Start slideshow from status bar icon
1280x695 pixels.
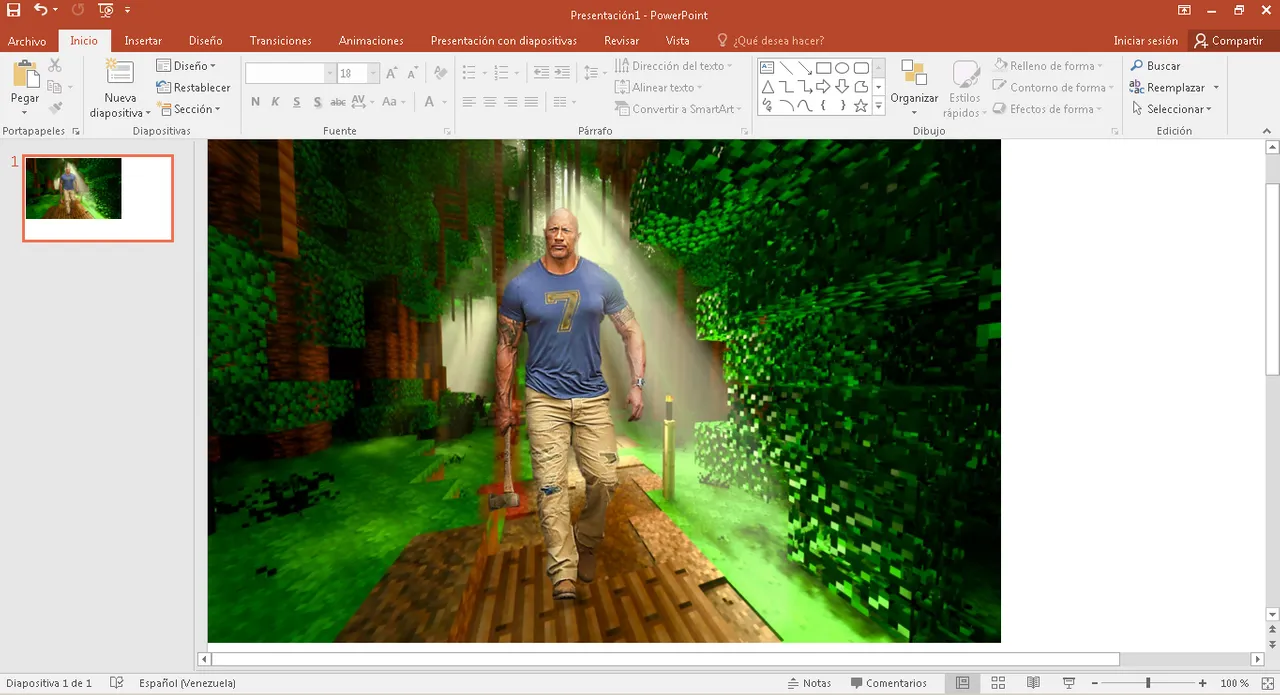1069,683
